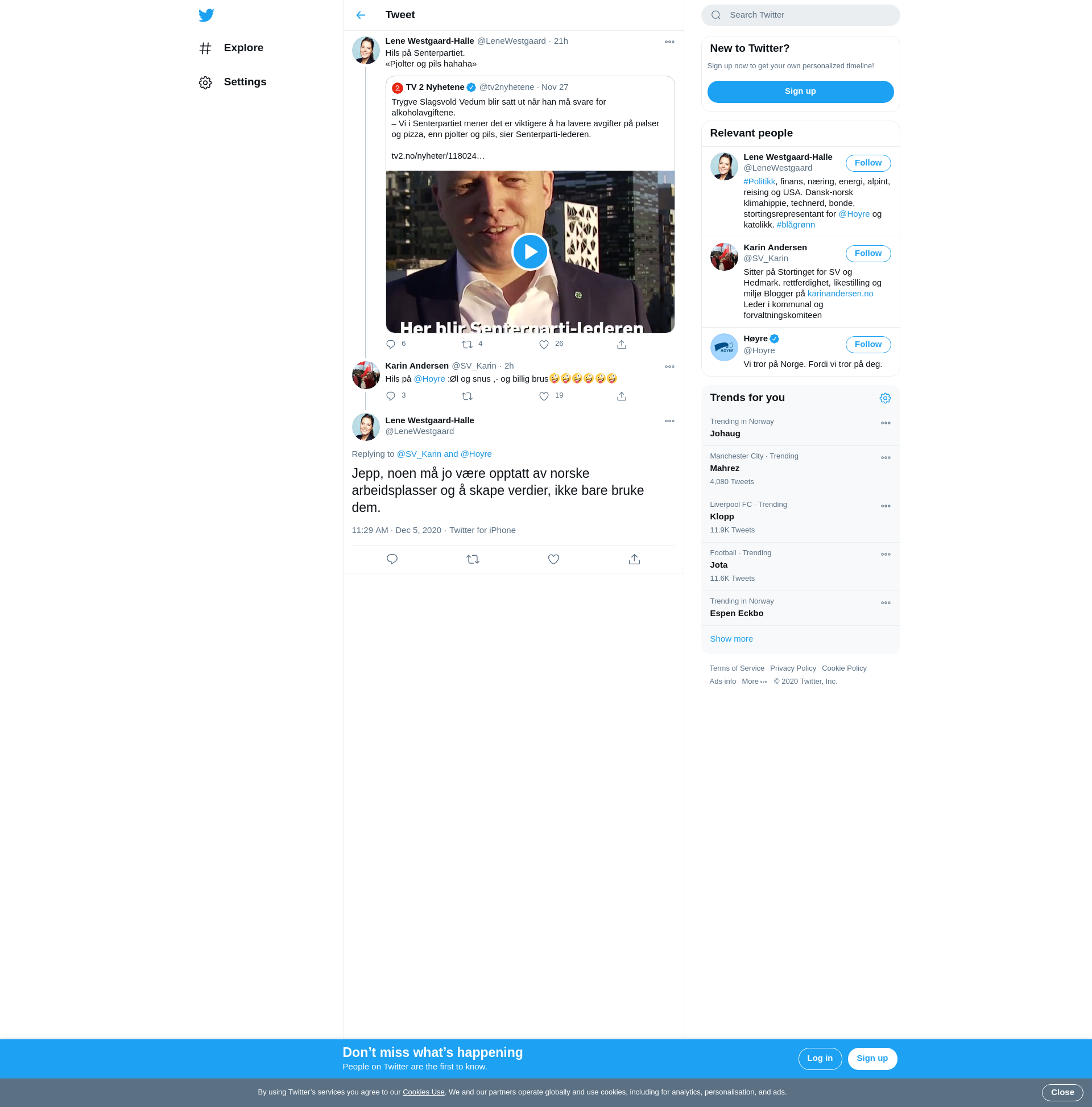This screenshot has width=1092, height=1107.
Task: Retweet the tweet with 4 retweets
Action: click(467, 344)
